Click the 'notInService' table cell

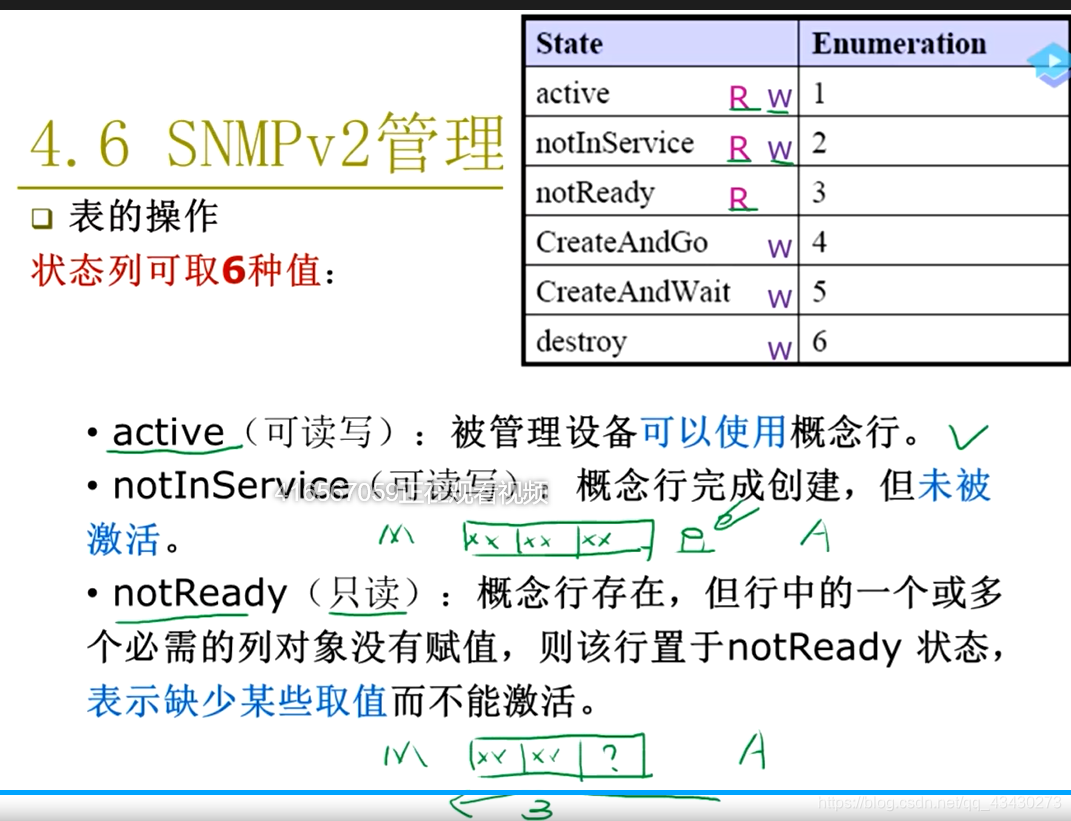(661, 142)
